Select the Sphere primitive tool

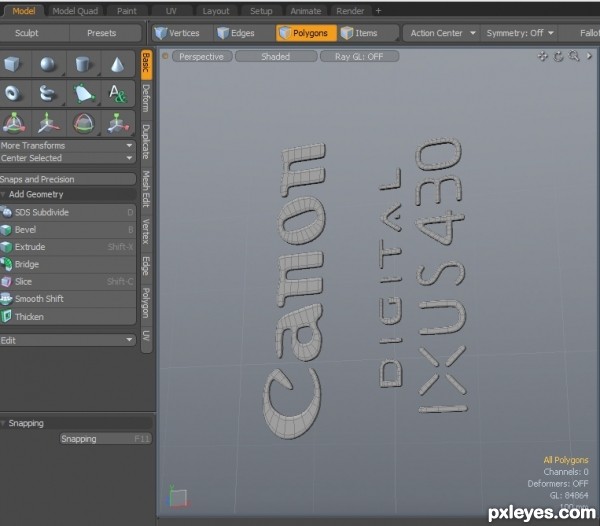coord(48,64)
